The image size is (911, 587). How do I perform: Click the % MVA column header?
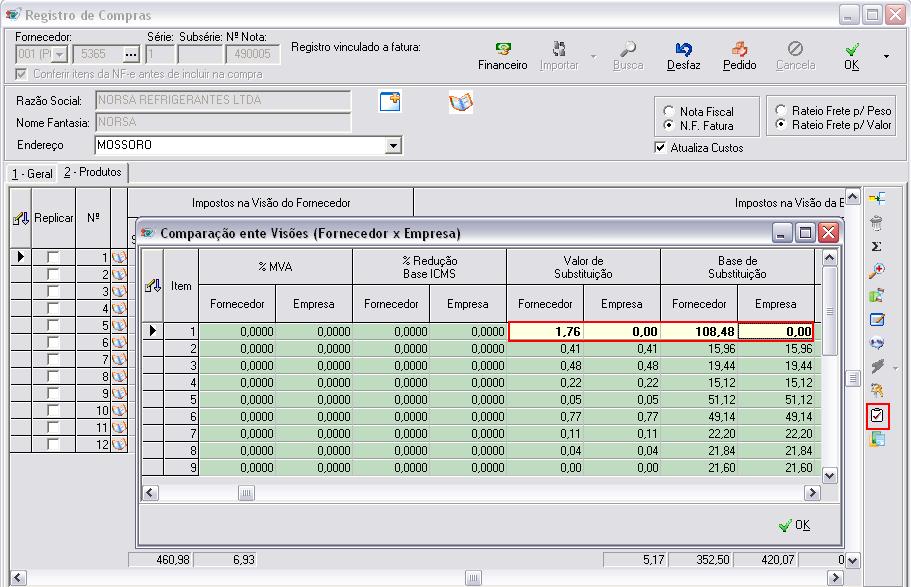[x=275, y=267]
